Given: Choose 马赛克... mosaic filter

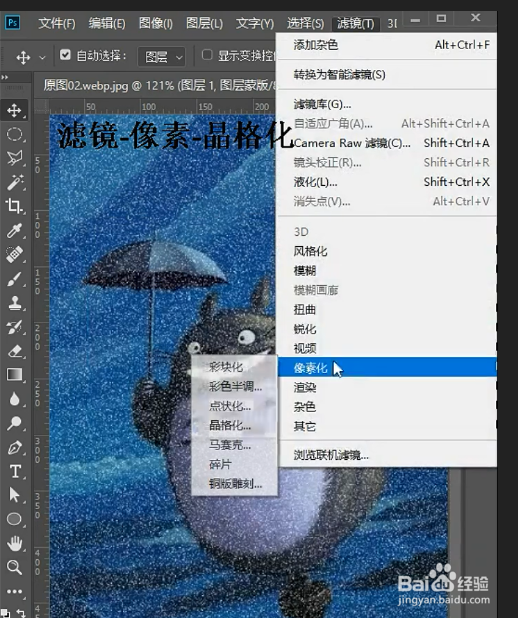Looking at the screenshot, I should pyautogui.click(x=235, y=445).
